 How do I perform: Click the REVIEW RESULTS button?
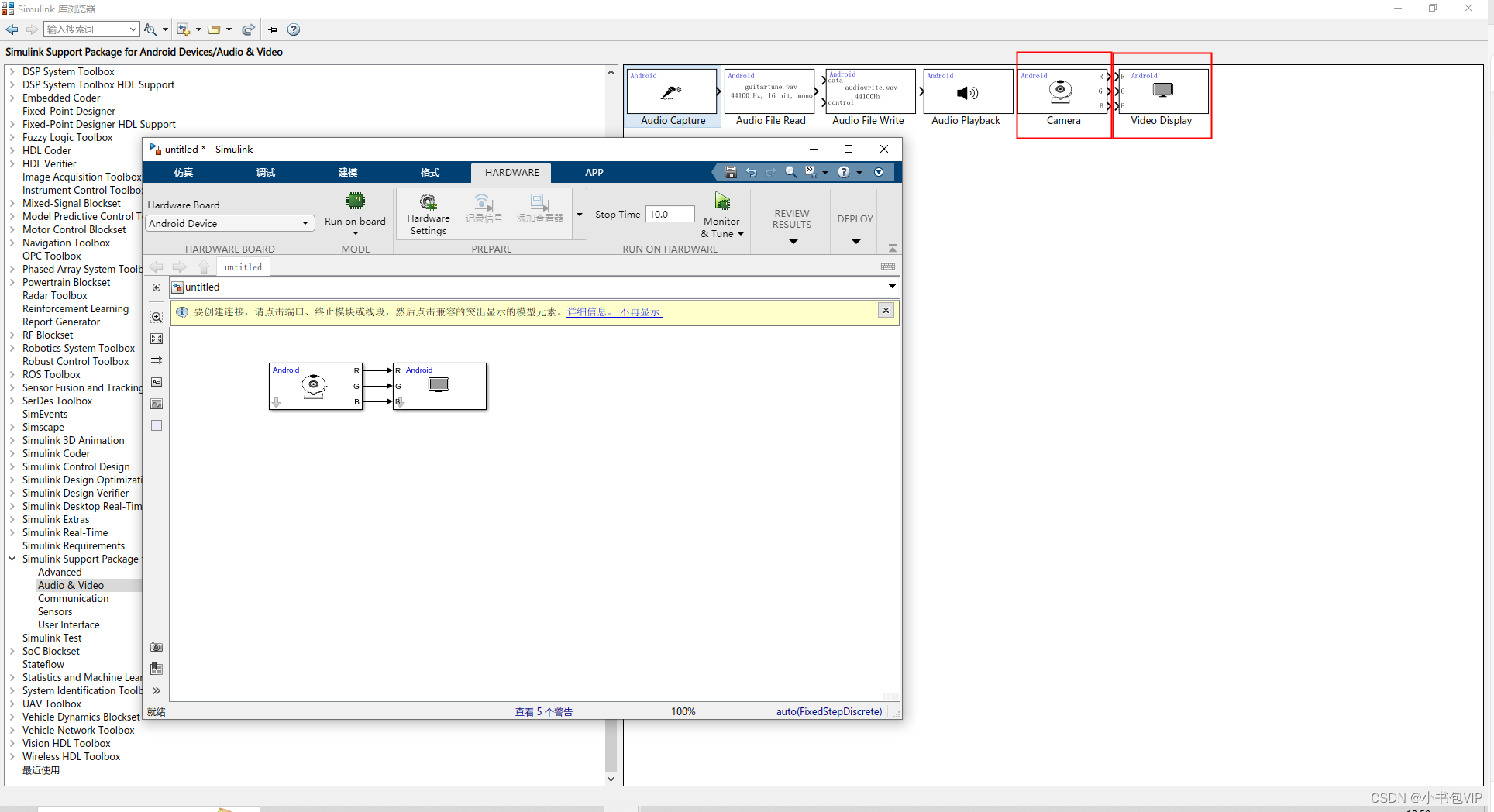pyautogui.click(x=790, y=219)
